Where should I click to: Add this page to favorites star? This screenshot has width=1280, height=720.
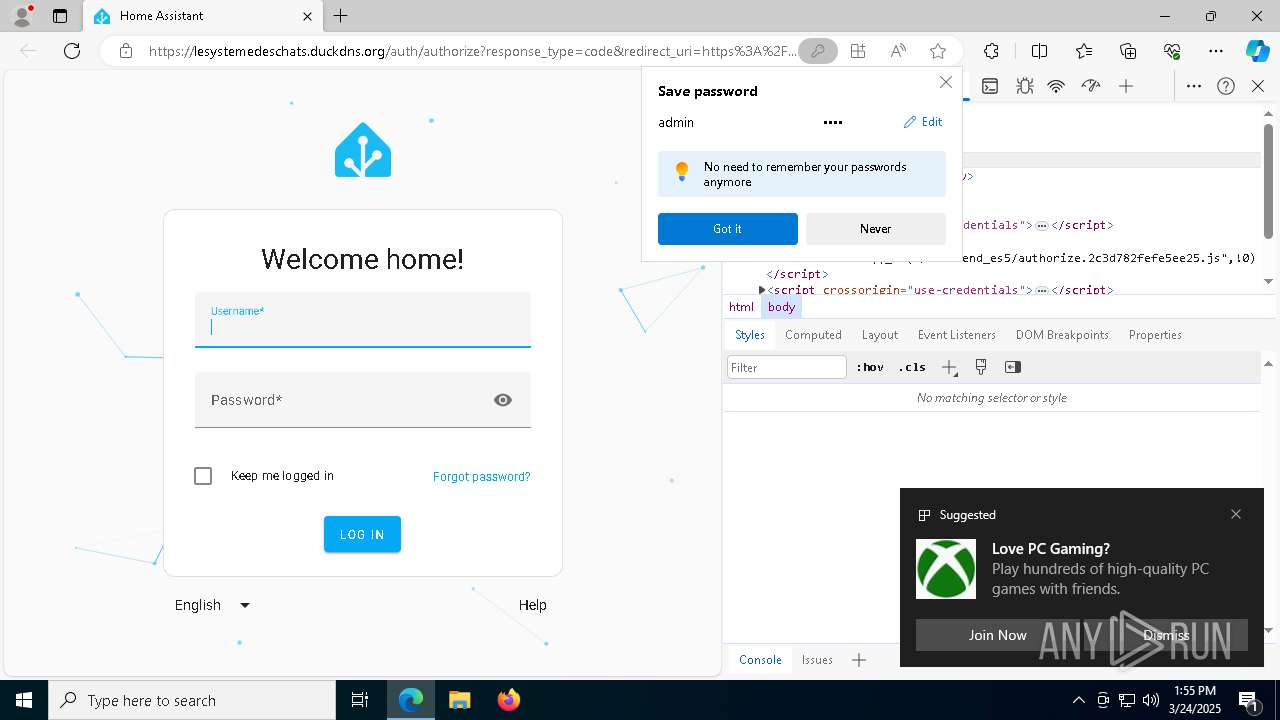[937, 51]
